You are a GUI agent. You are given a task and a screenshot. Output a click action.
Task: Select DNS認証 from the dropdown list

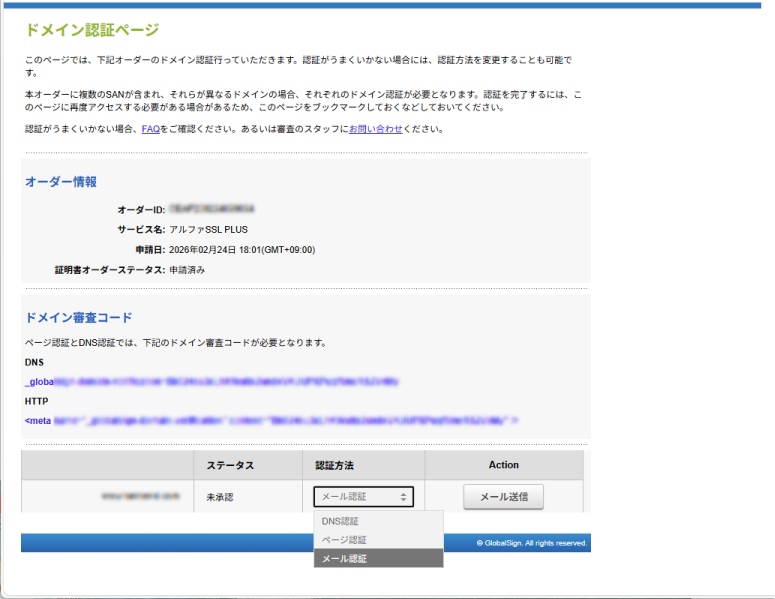pos(340,521)
